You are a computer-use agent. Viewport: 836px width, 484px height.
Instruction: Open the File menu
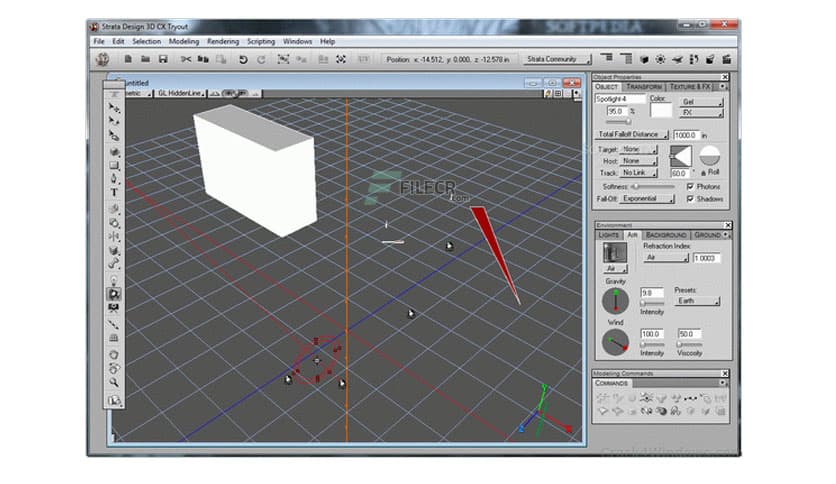(99, 41)
